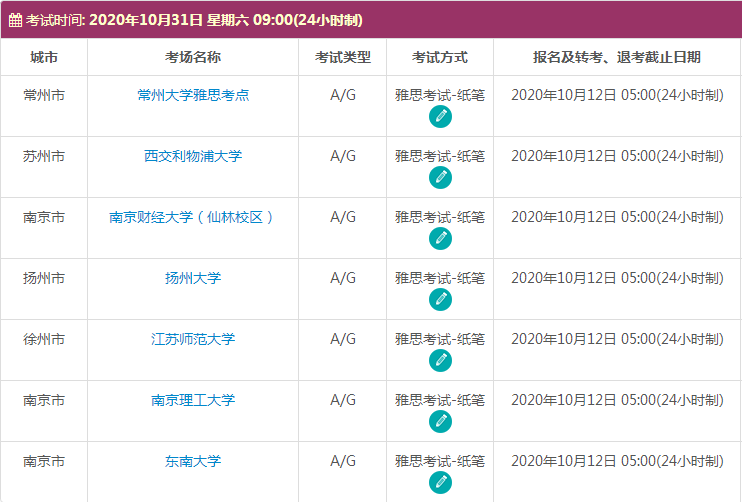Open the 西交利物浦大学 test center link
The height and width of the screenshot is (502, 742).
tap(193, 156)
